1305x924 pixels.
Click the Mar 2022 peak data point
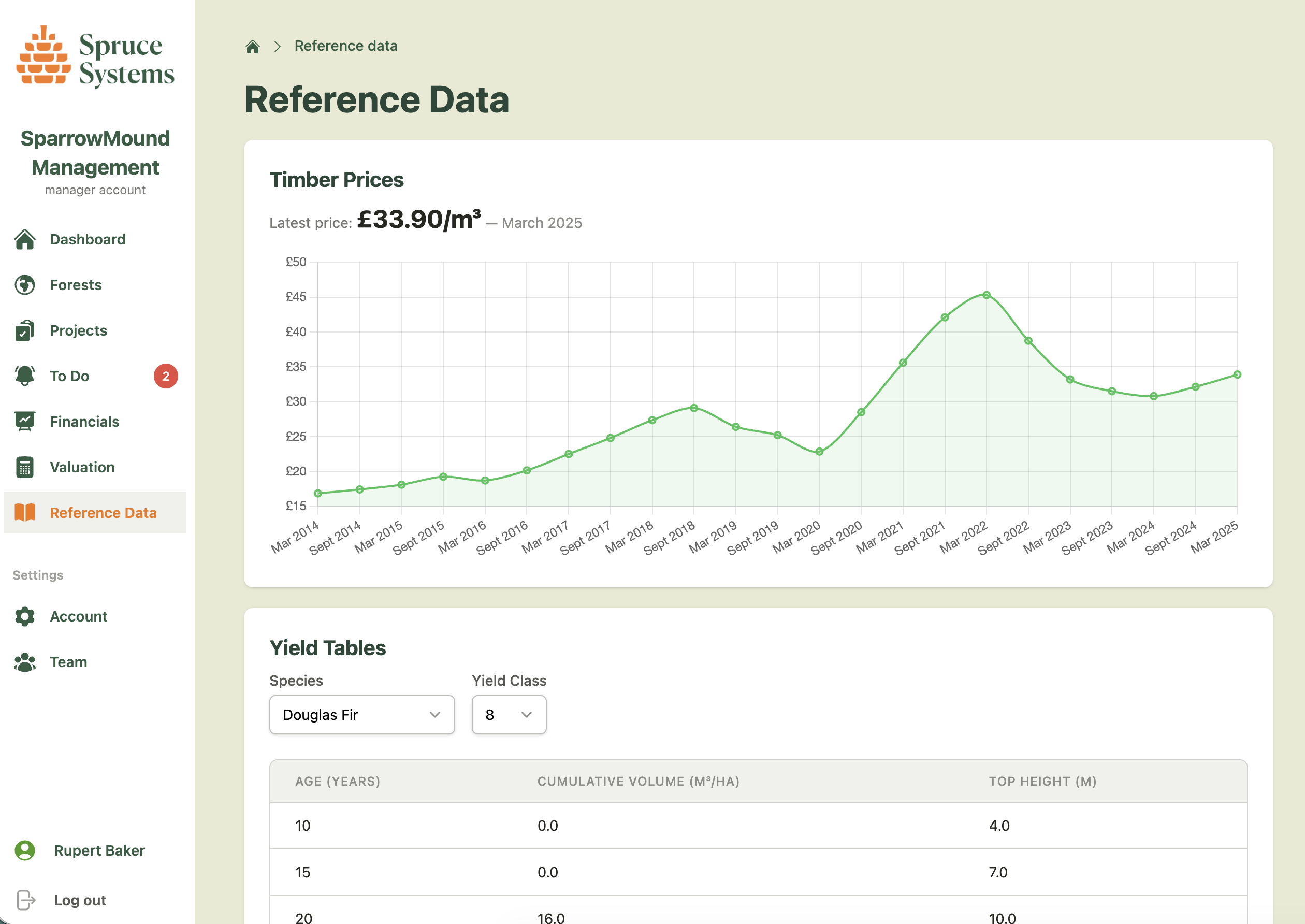987,295
